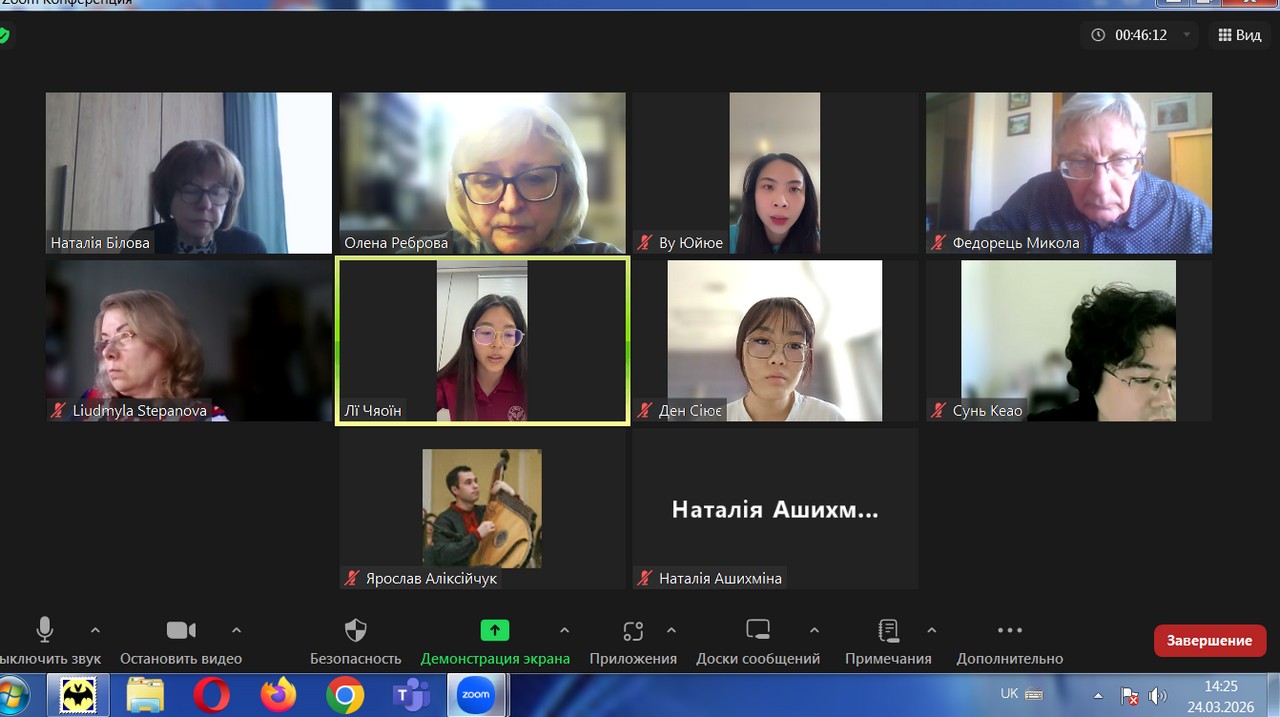The image size is (1280, 717).
Task: Expand audio options arrow next to microphone
Action: click(95, 630)
